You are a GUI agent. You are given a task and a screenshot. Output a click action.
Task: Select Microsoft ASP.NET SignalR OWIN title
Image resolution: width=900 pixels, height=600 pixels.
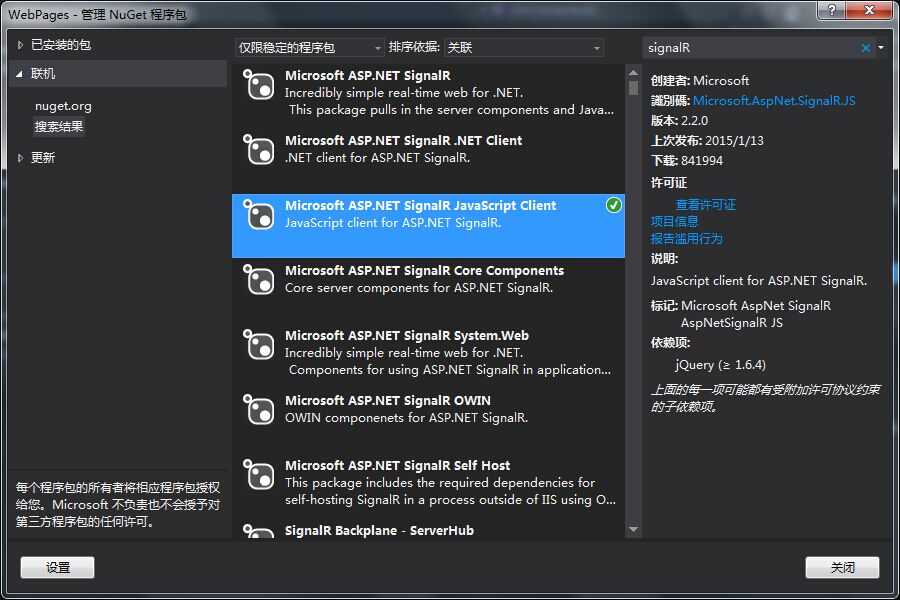pos(388,400)
